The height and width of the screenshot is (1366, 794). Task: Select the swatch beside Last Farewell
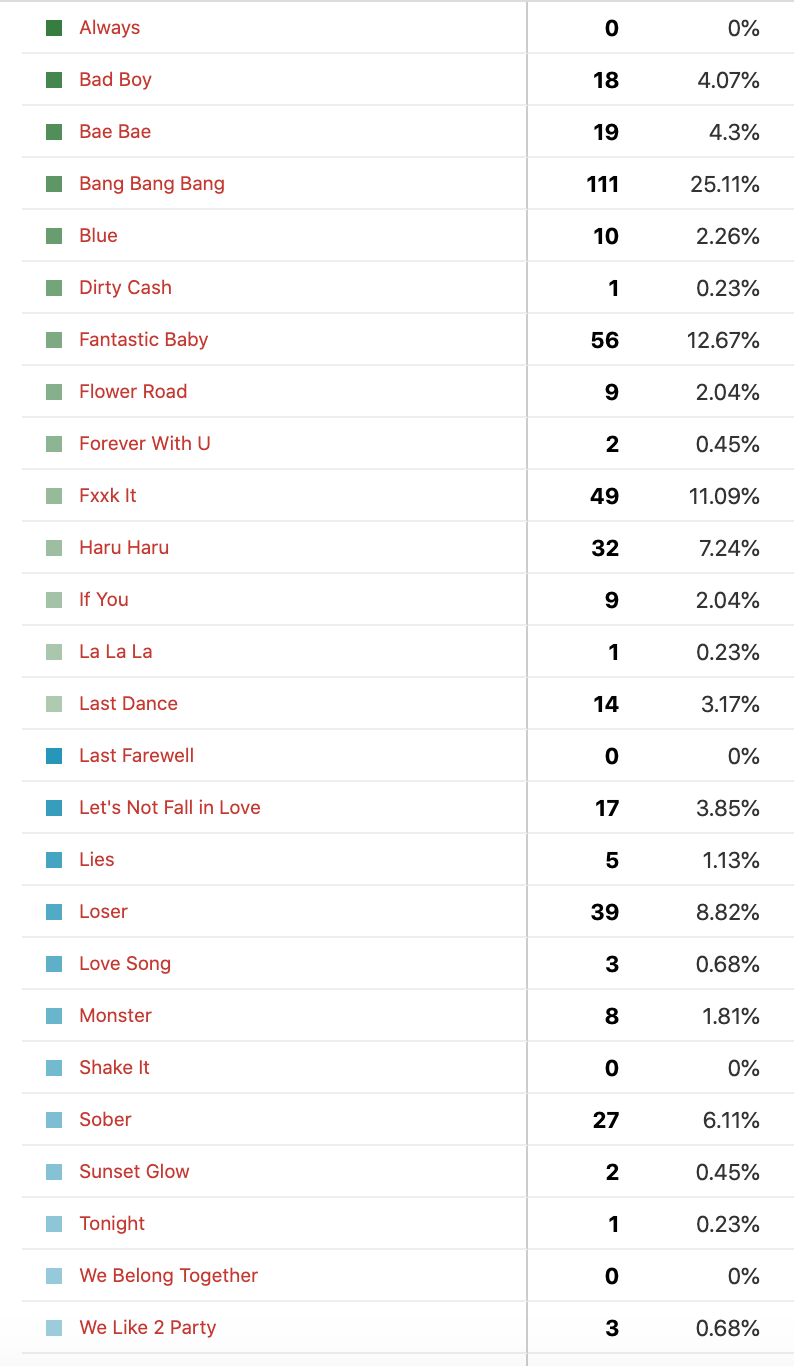[54, 756]
